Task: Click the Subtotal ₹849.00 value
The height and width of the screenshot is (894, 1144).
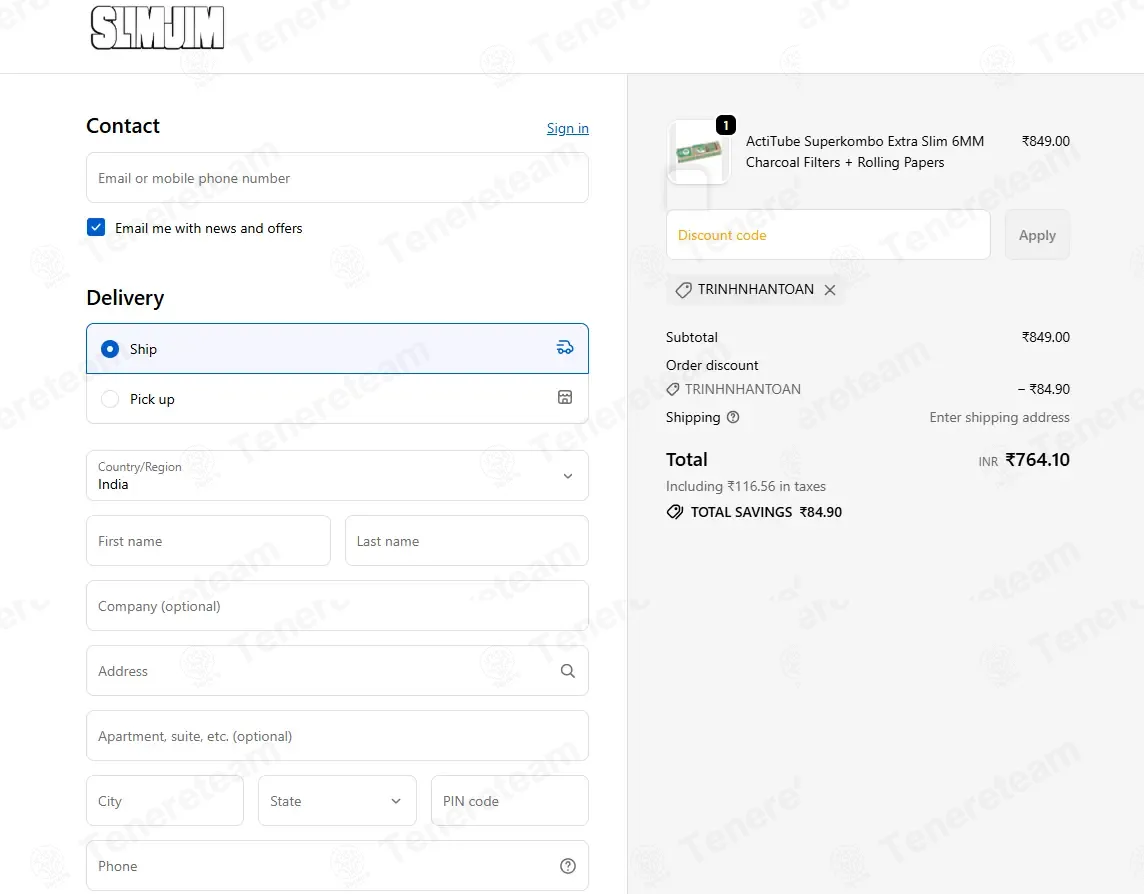Action: coord(1046,337)
